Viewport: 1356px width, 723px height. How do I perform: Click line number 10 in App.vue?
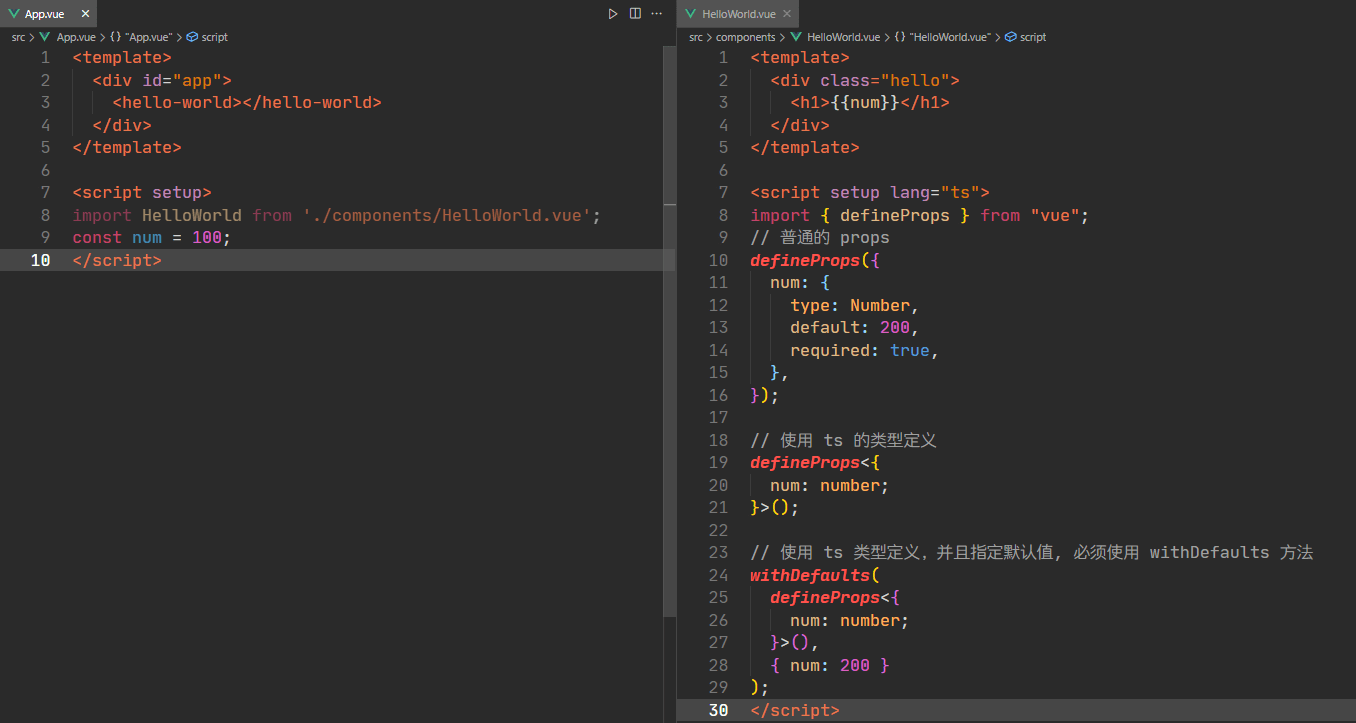coord(40,260)
